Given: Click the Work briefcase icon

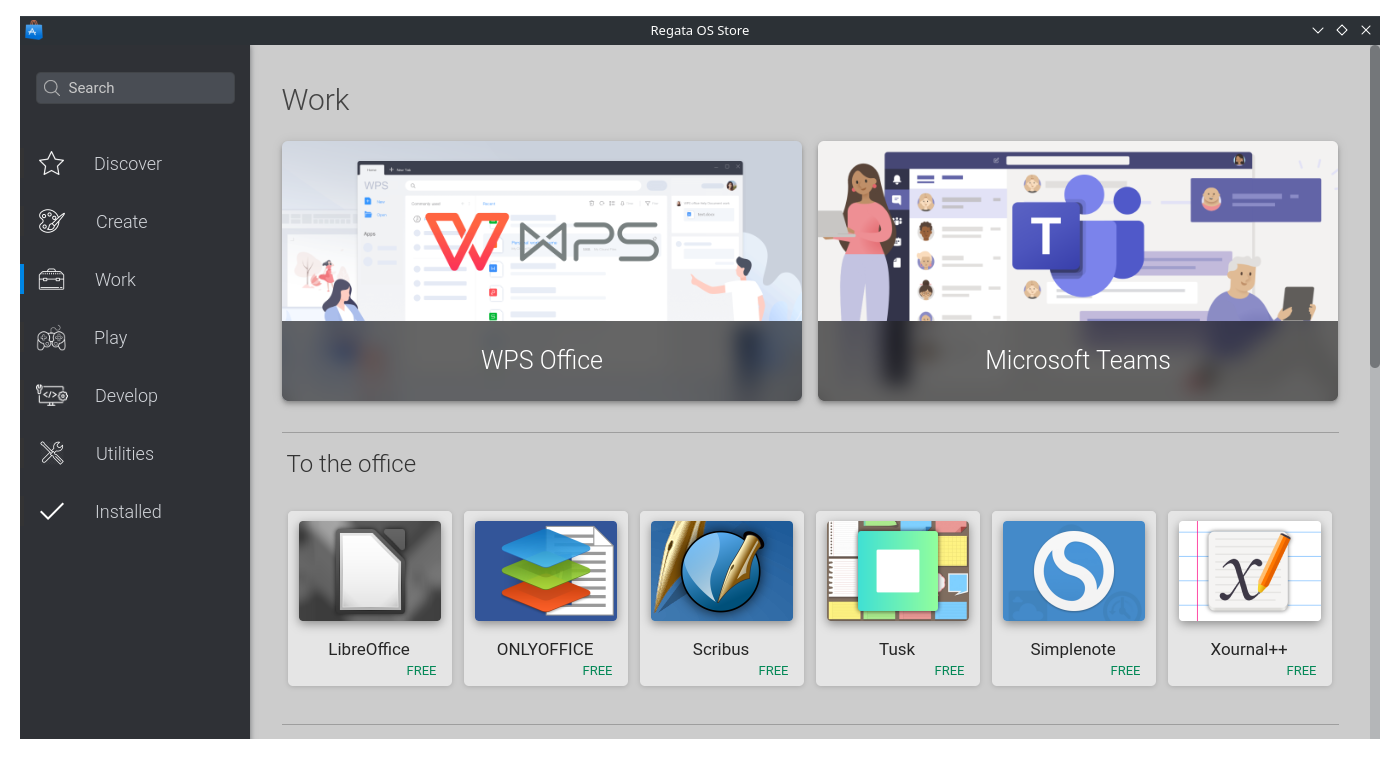Looking at the screenshot, I should [52, 280].
